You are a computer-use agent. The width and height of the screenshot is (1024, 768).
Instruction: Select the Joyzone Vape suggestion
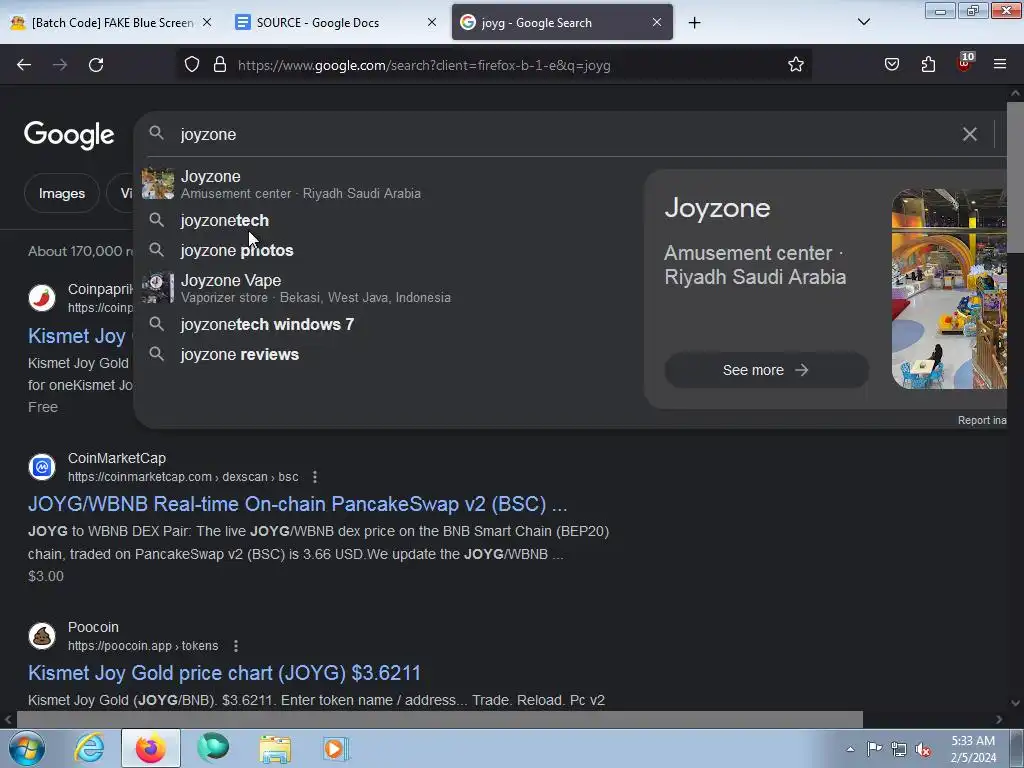388,288
